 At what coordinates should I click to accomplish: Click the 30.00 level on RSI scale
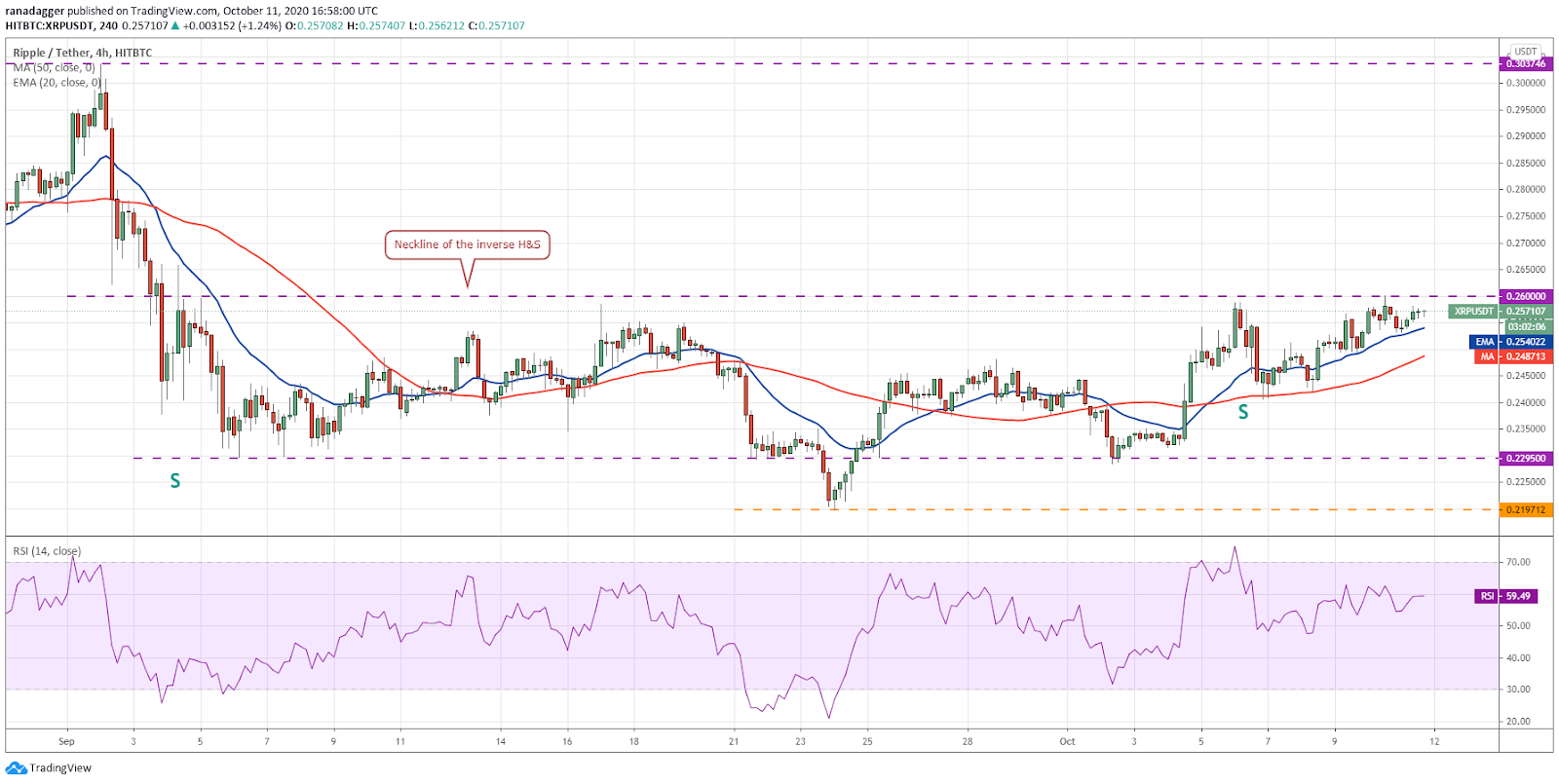click(1518, 690)
